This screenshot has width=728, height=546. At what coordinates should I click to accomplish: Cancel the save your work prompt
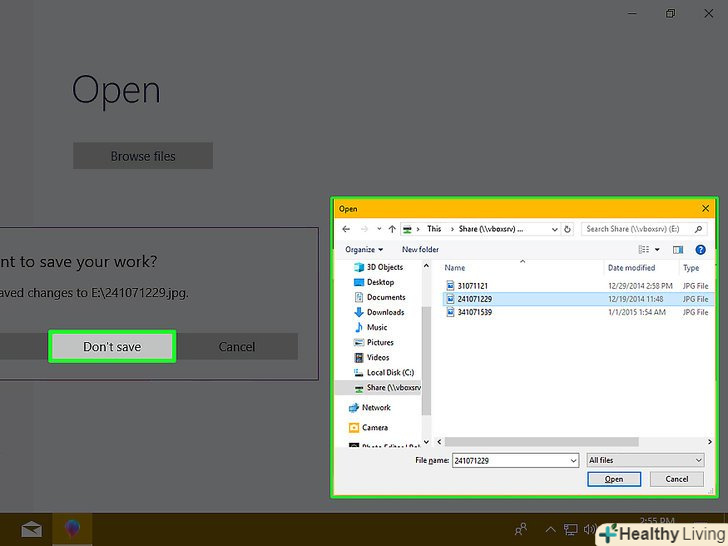237,347
